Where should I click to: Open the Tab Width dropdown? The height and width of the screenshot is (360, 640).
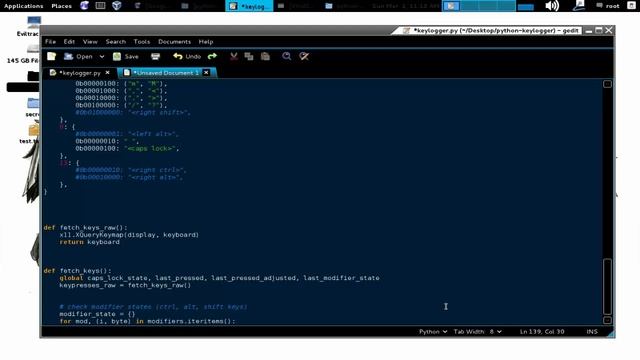point(478,331)
